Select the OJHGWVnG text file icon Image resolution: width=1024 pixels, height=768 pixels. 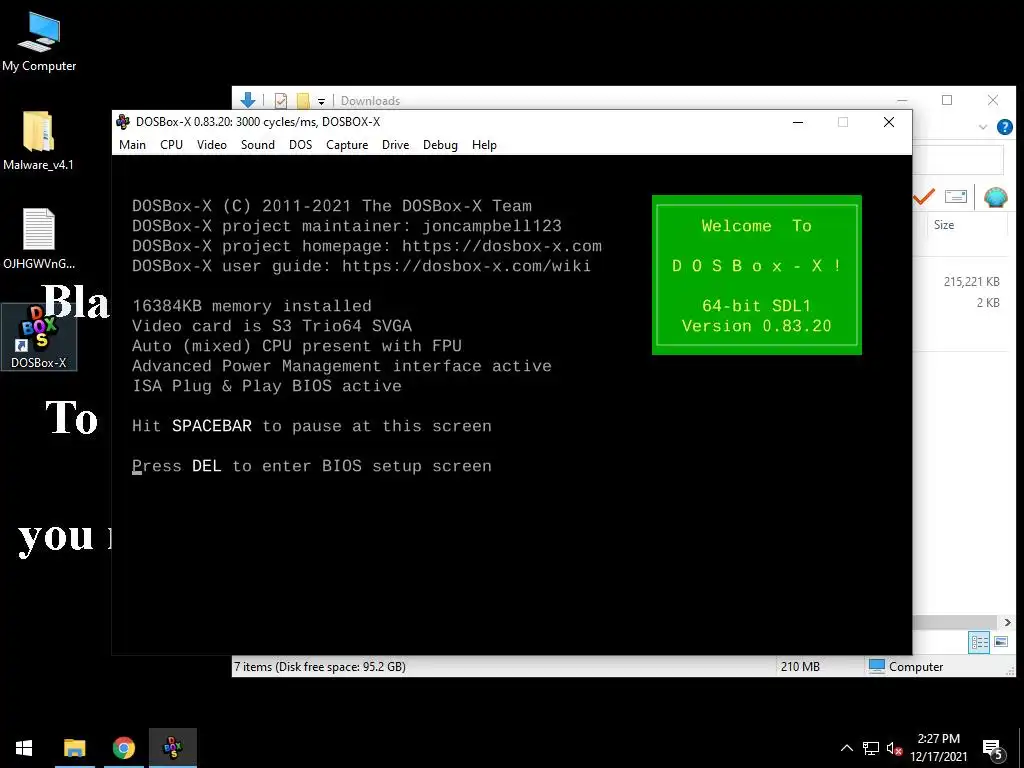tap(39, 238)
